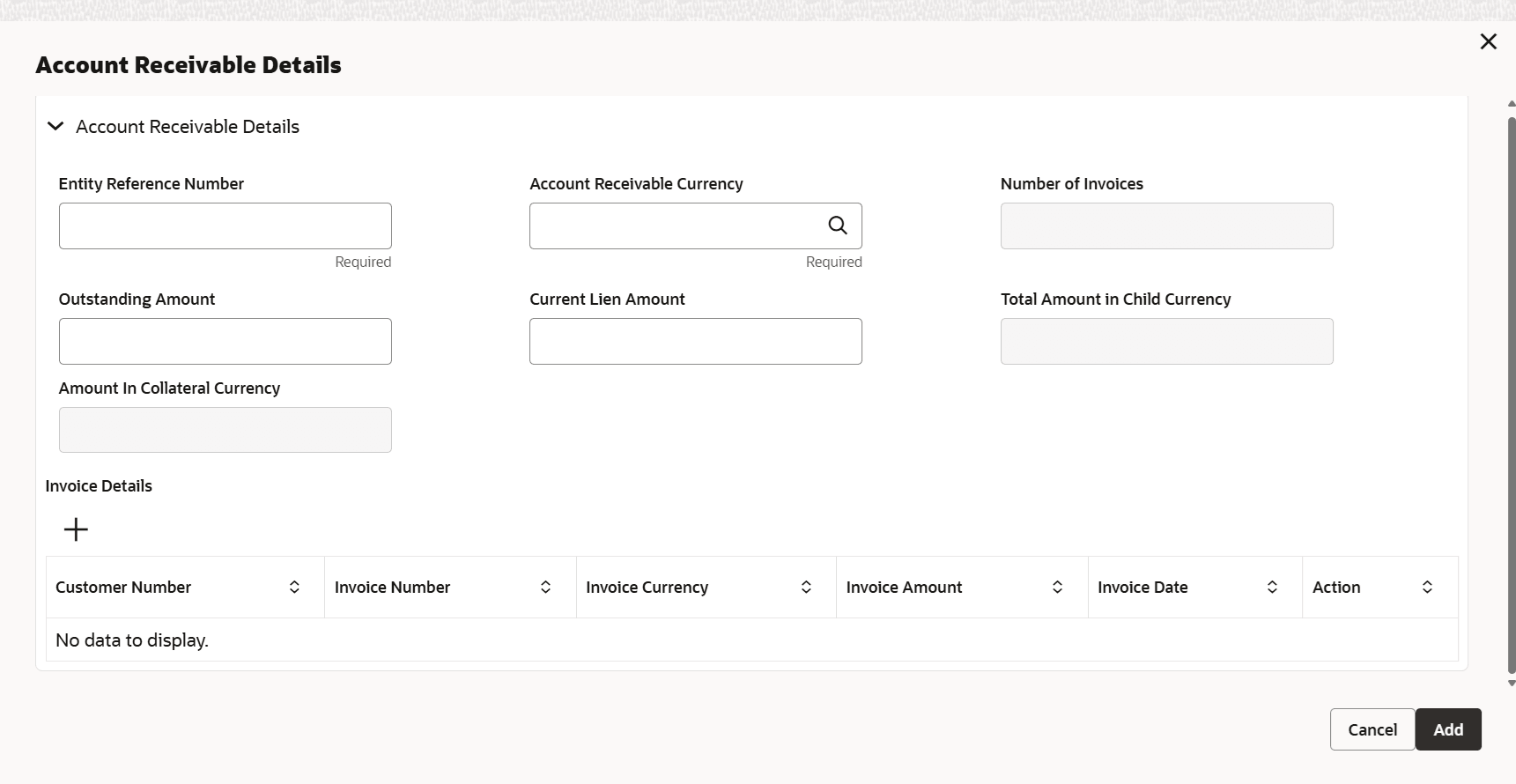Click the add invoice row plus icon
Screen dimensions: 1516x784
click(77, 529)
